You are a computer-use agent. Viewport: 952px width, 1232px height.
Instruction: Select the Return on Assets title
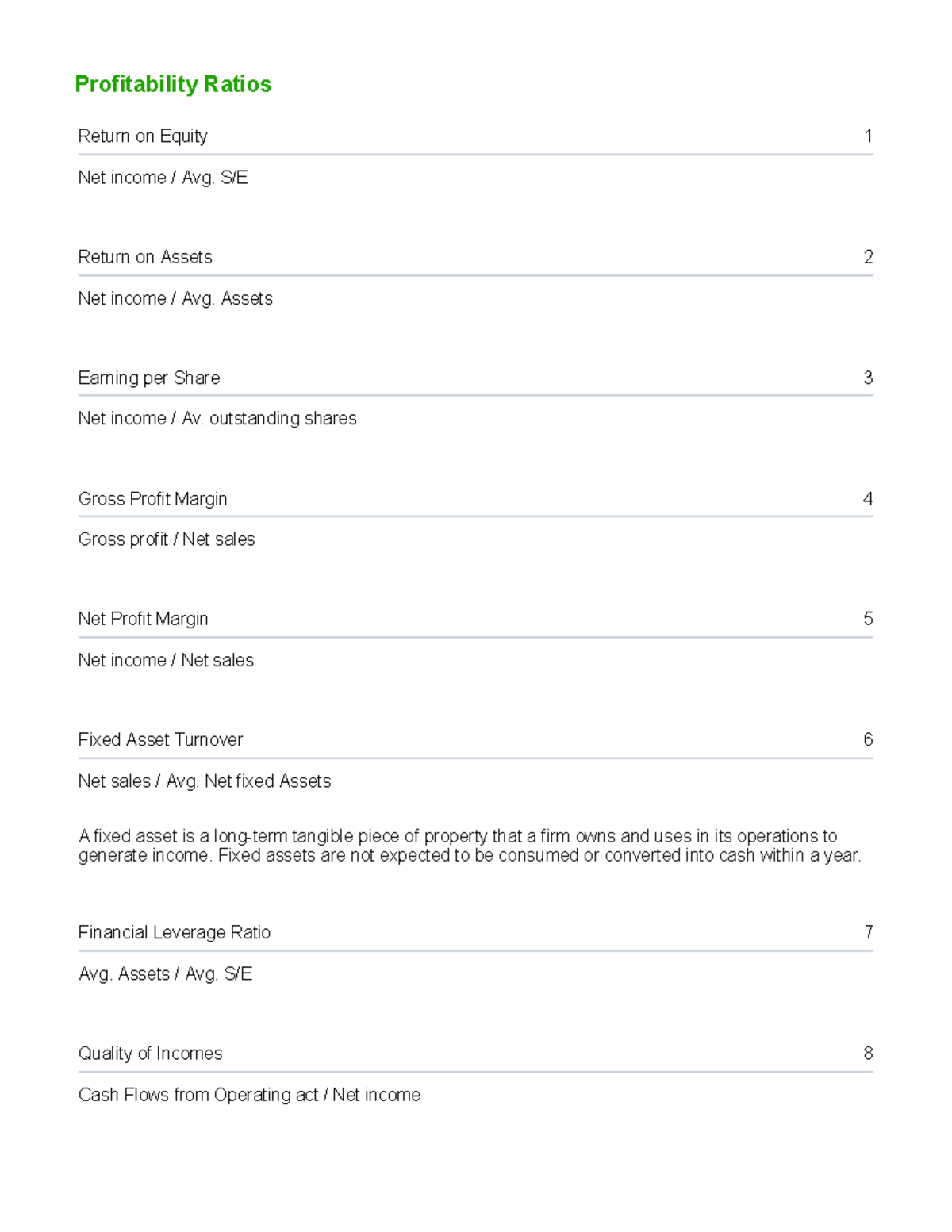click(145, 257)
